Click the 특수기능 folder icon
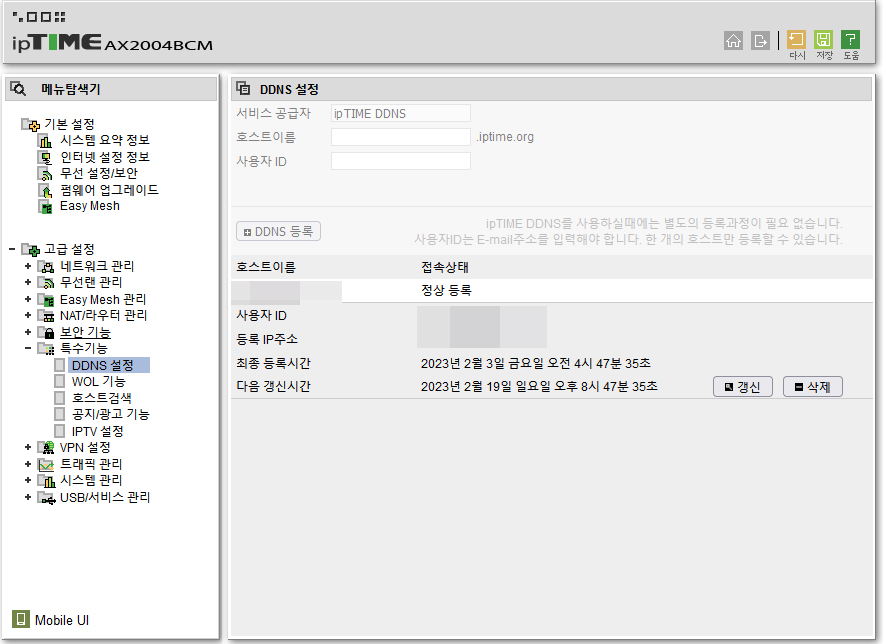 coord(46,349)
